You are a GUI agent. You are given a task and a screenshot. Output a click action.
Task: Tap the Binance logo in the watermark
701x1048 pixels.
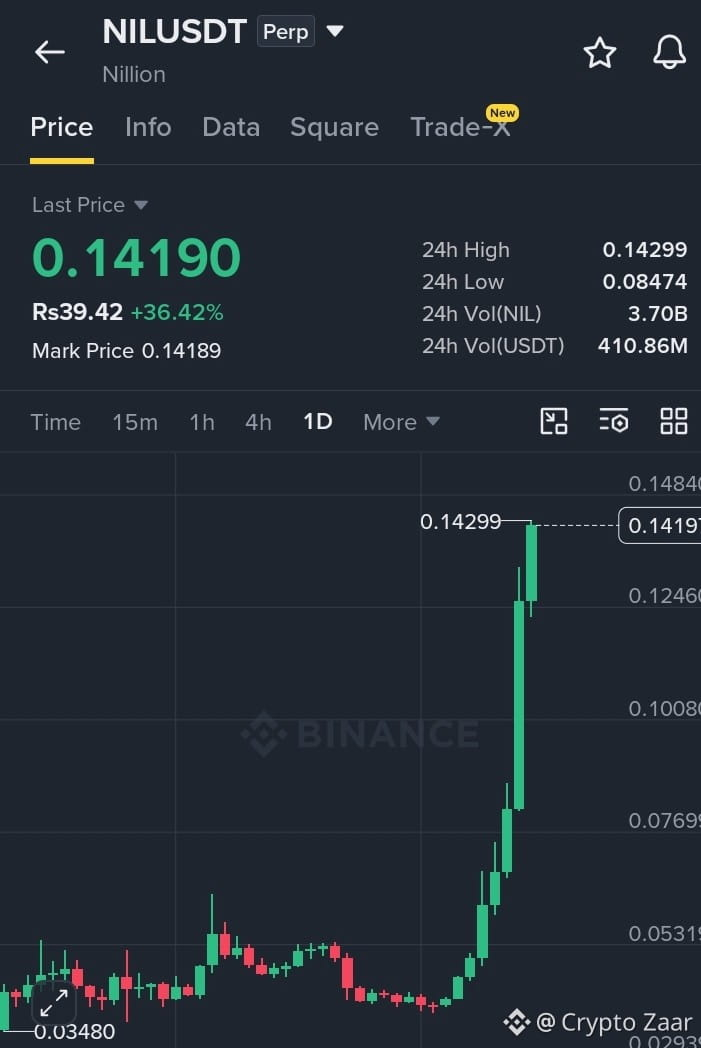pos(264,733)
